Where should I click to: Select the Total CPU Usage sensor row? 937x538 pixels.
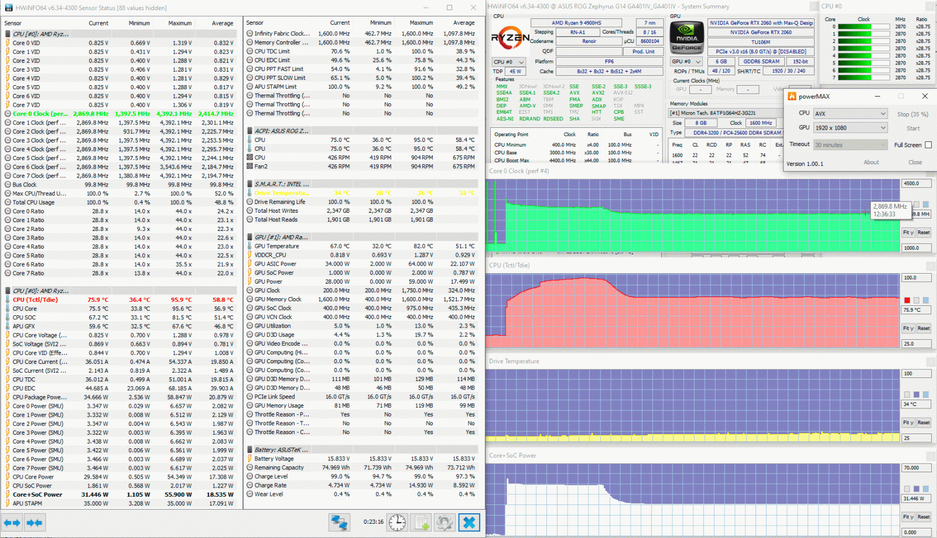pyautogui.click(x=123, y=202)
